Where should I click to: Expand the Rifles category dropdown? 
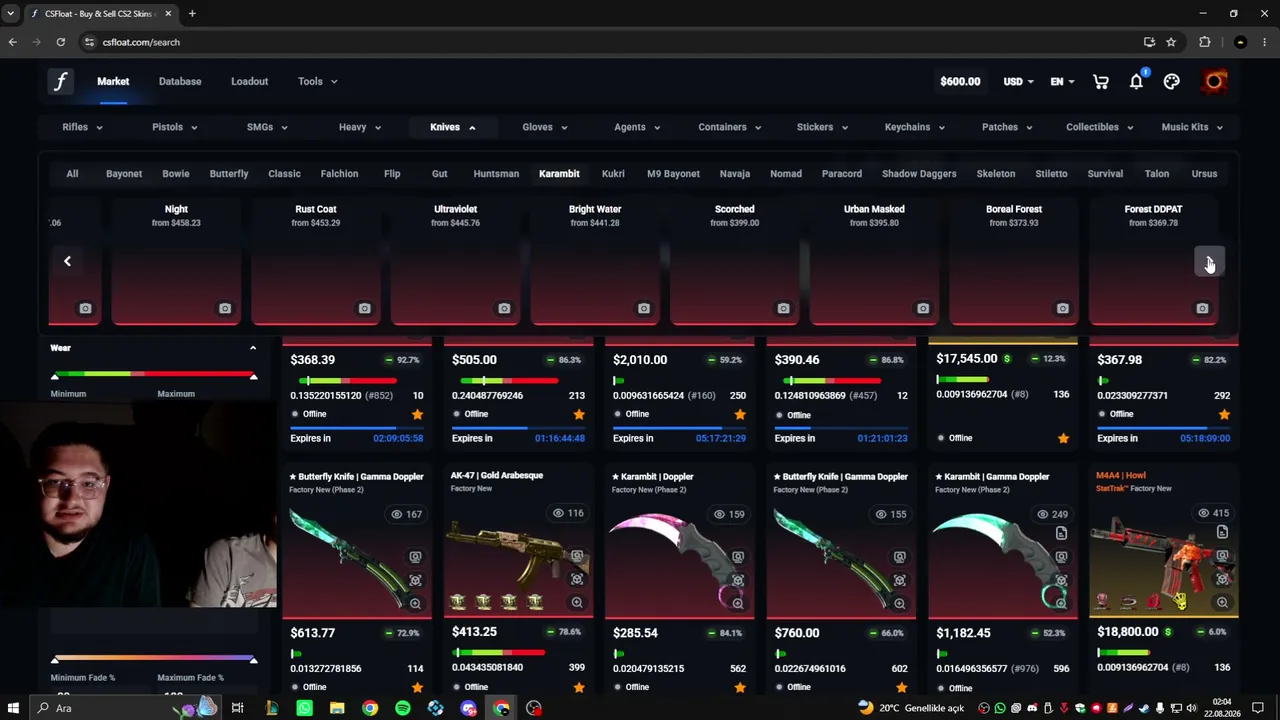[x=82, y=127]
